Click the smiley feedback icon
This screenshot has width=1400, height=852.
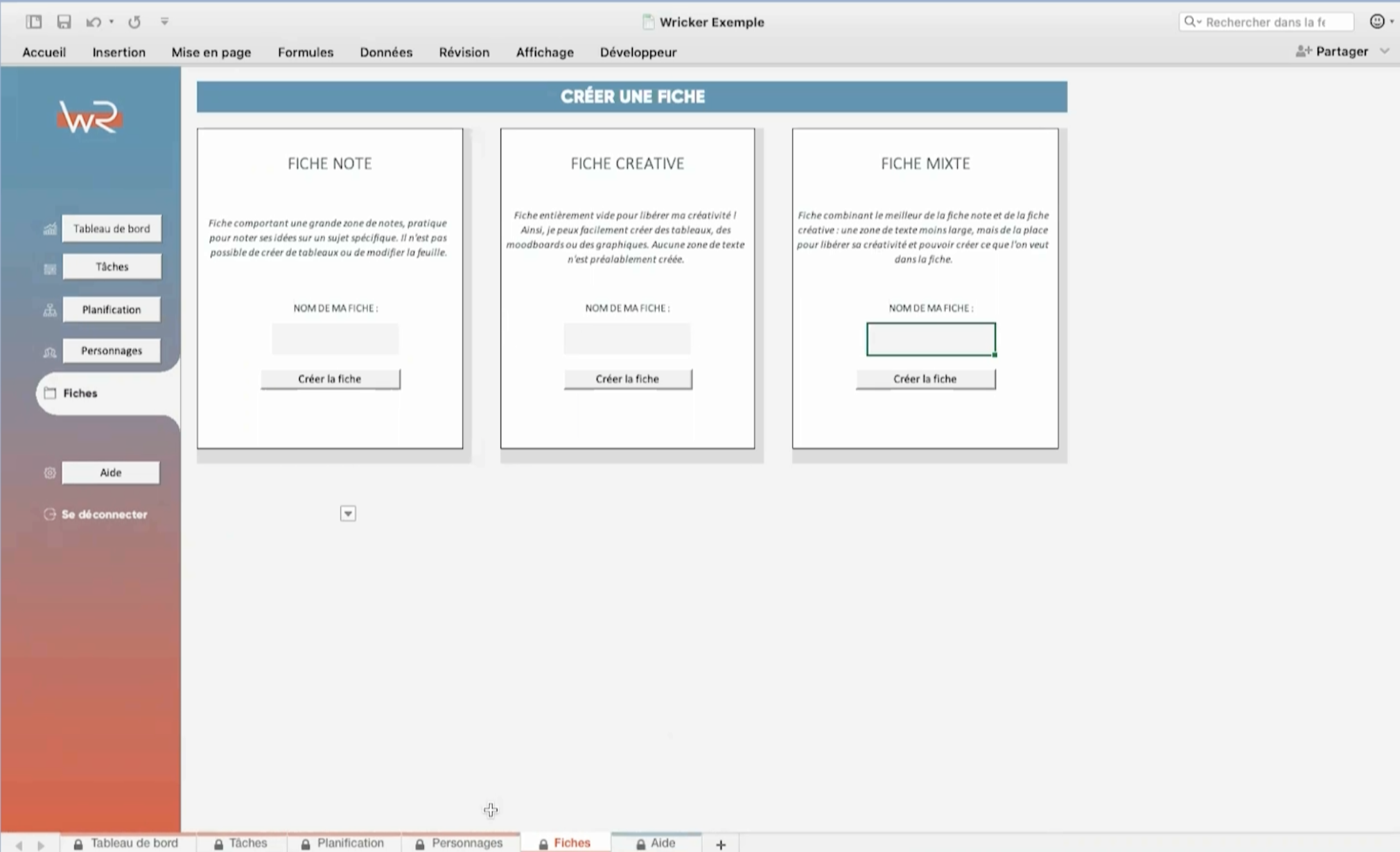1376,21
